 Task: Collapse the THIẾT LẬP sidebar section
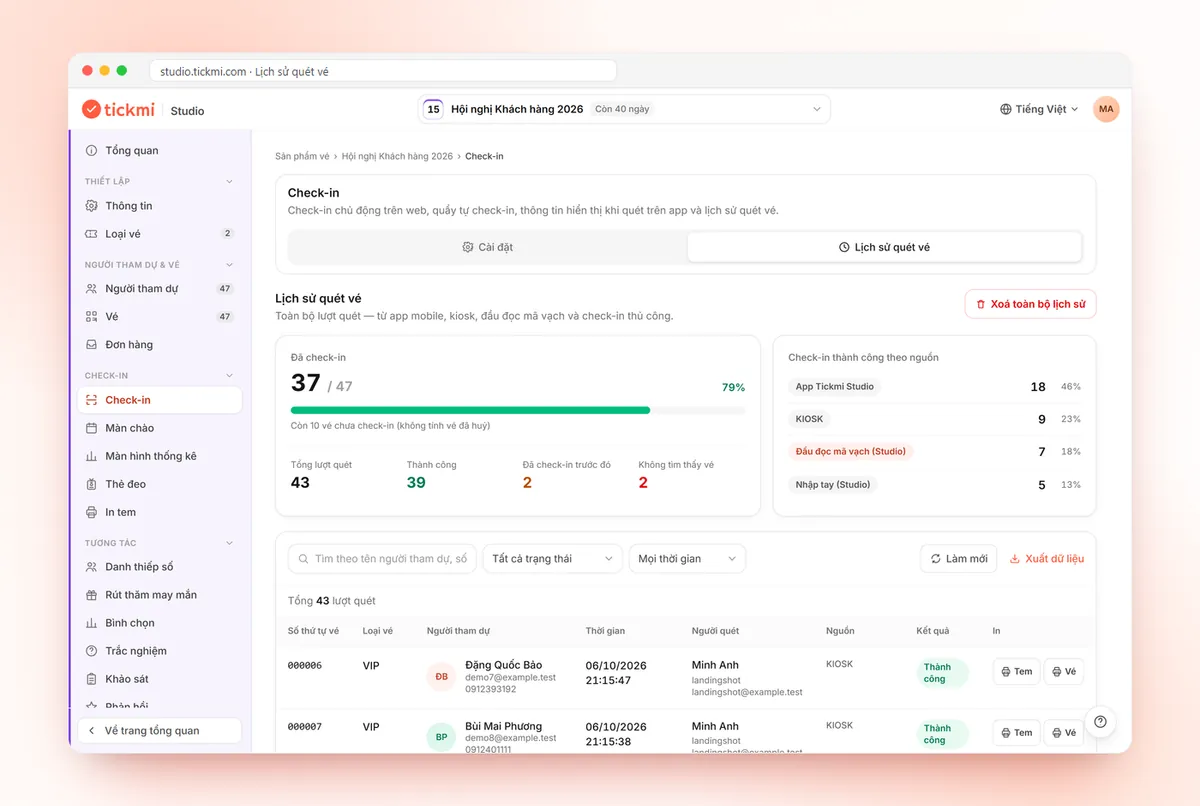(229, 181)
